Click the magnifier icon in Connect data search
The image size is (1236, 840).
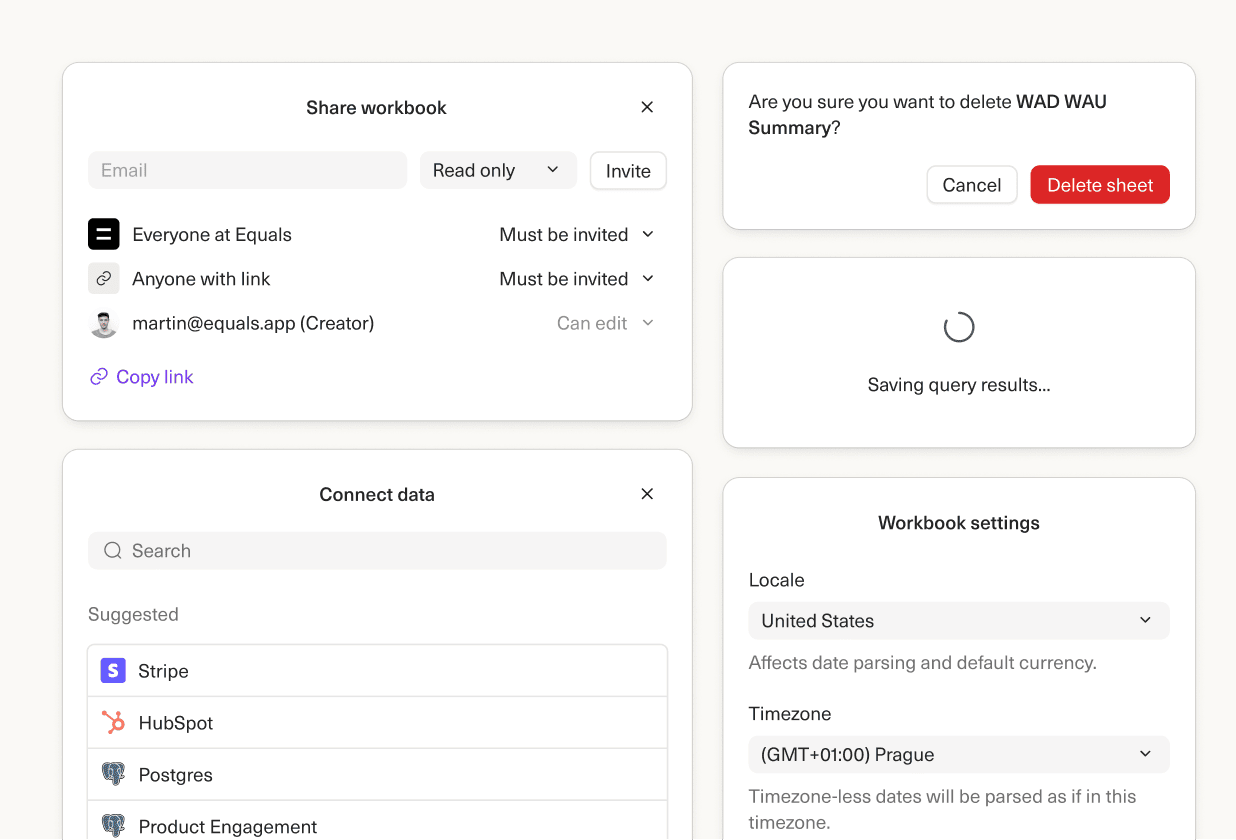click(x=113, y=551)
